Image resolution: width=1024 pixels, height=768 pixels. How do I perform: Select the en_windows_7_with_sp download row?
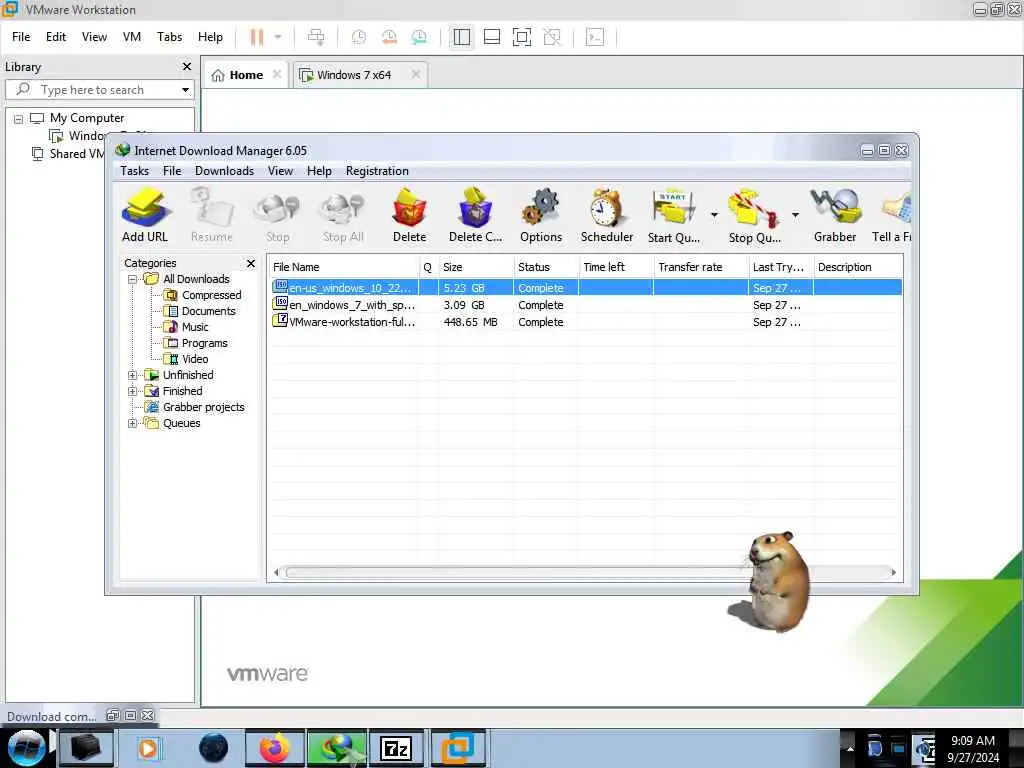[x=586, y=305]
